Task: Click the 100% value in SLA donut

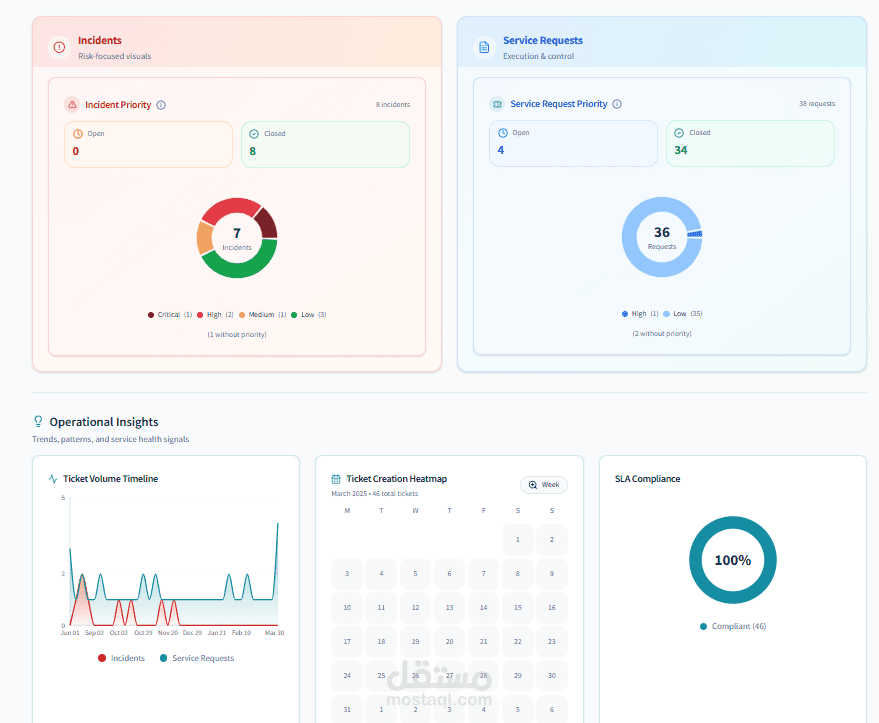Action: click(x=733, y=560)
